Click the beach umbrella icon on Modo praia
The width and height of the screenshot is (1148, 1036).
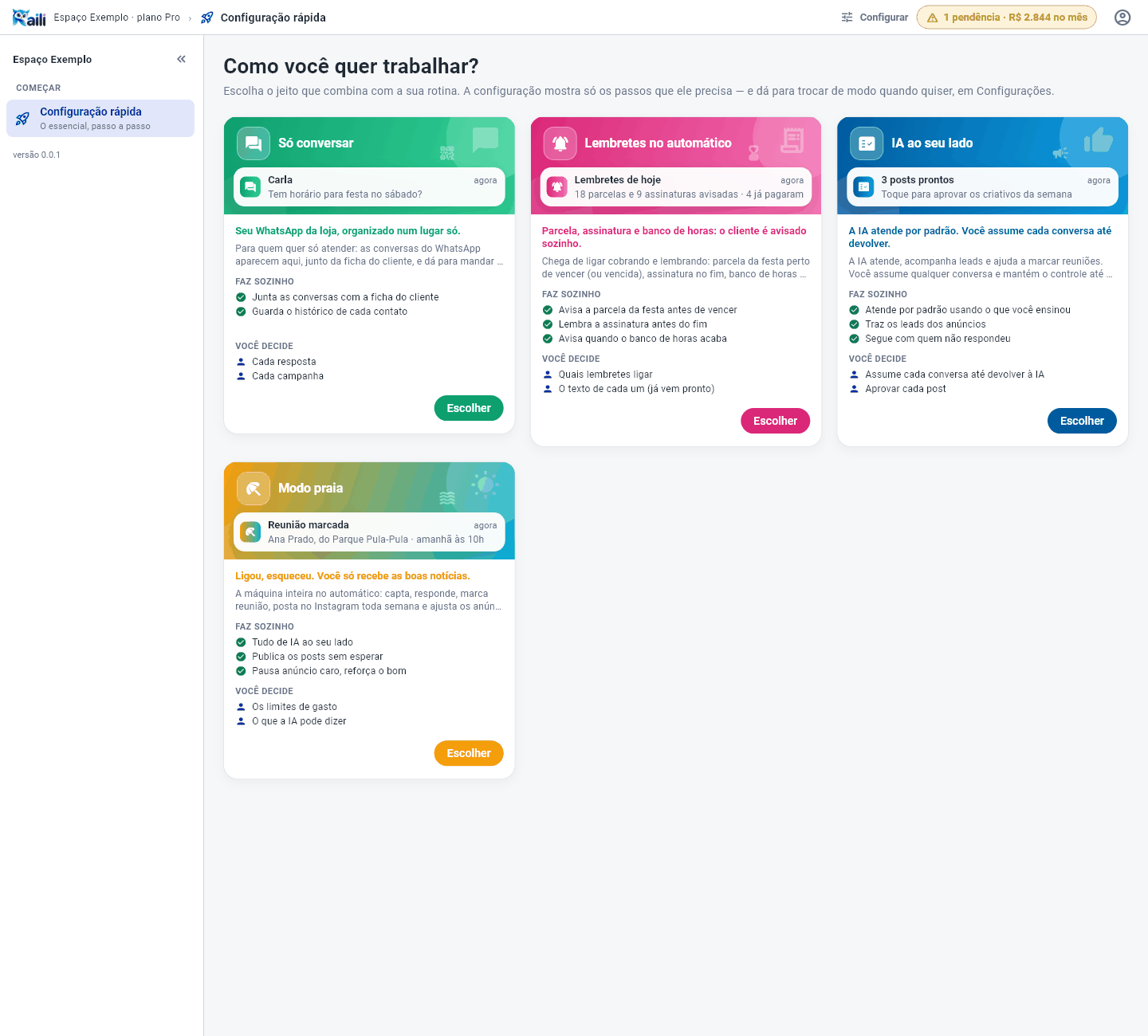click(x=254, y=489)
